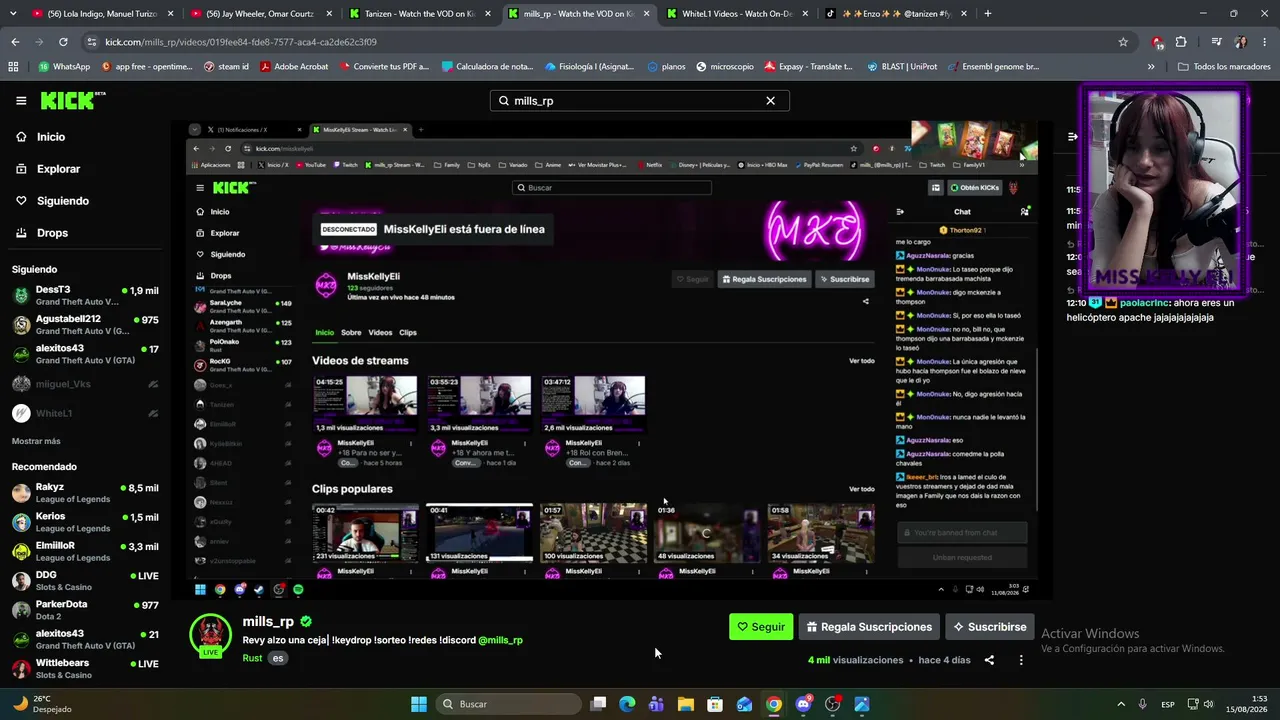Open Wittlebears recommended channel

point(85,668)
